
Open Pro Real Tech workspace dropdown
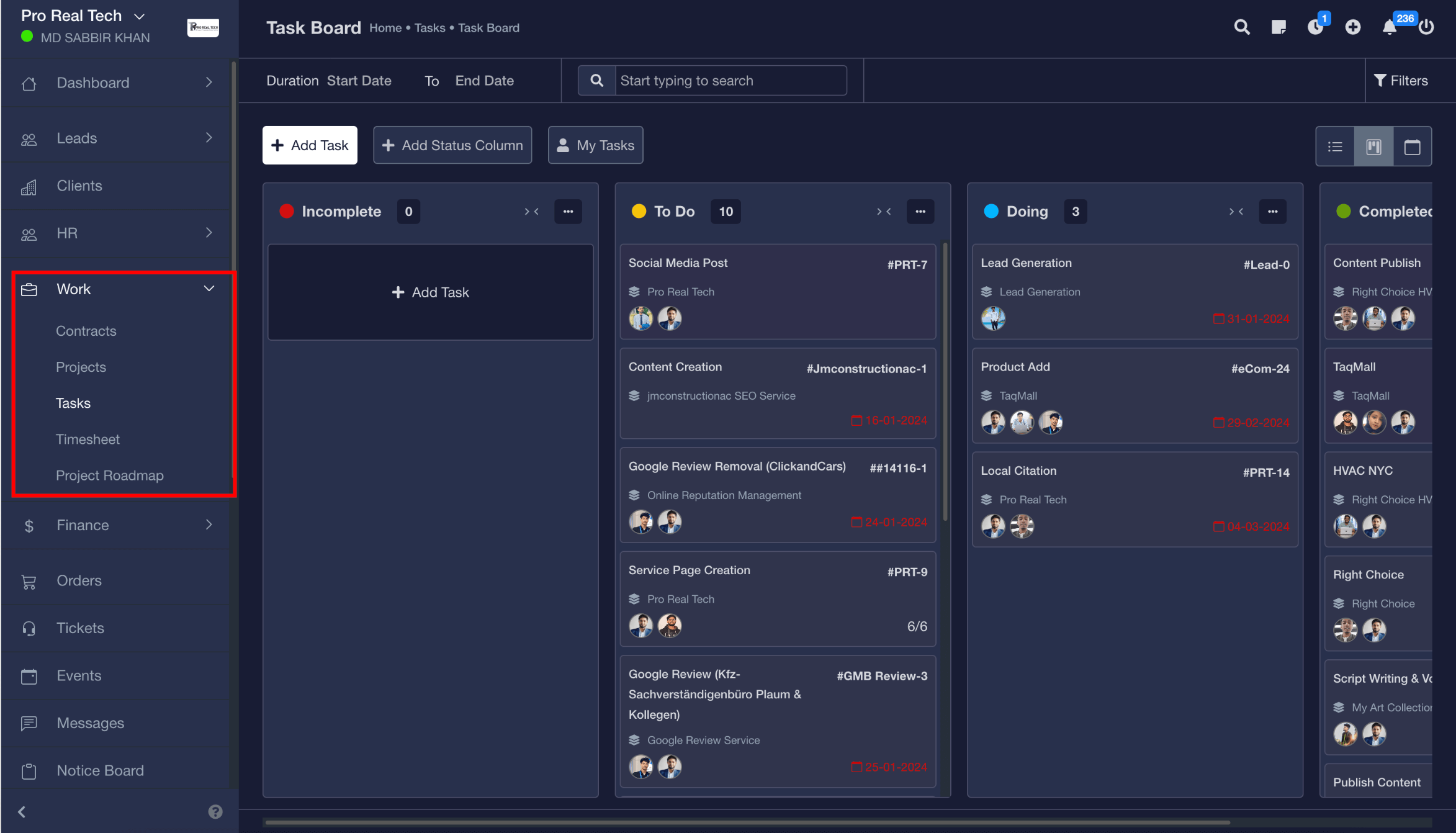click(140, 16)
